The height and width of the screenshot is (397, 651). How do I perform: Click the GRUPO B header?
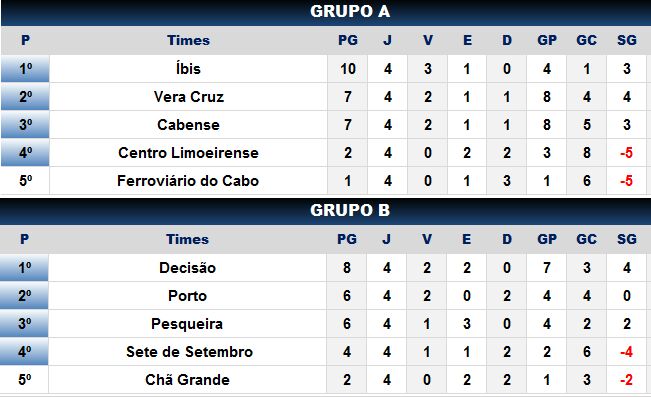(x=350, y=210)
